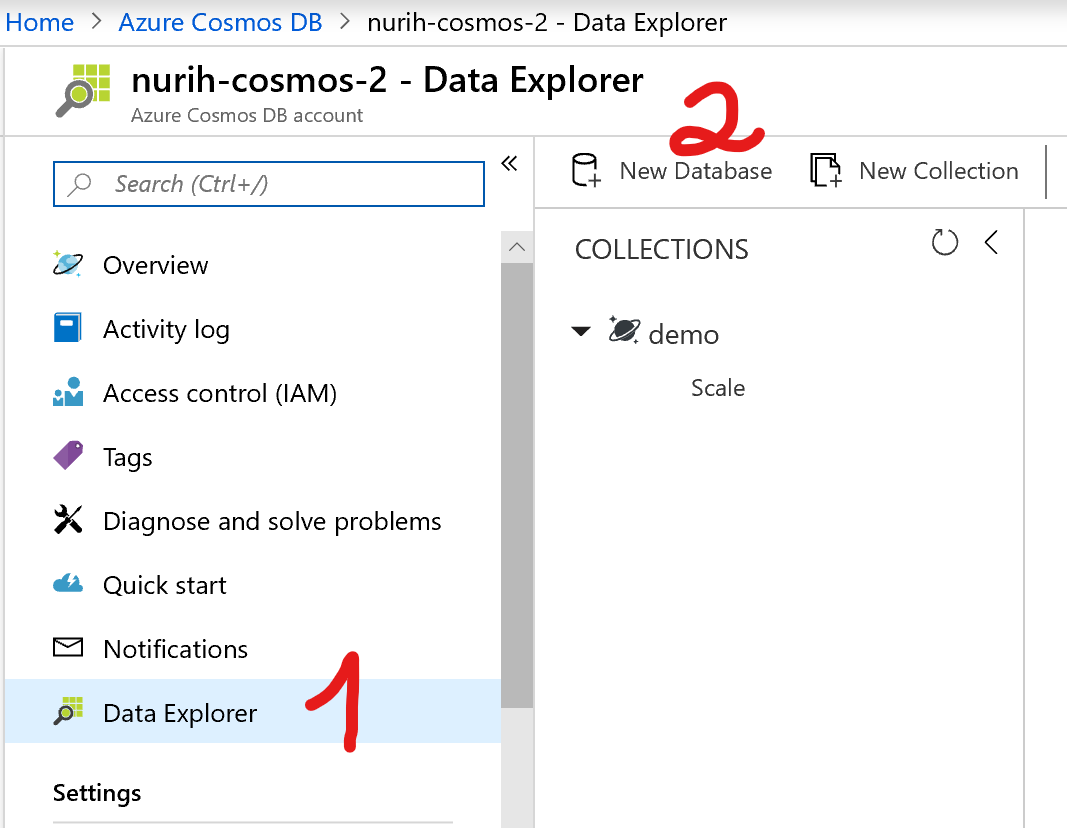This screenshot has height=828, width=1067.
Task: Click the Data Explorer sidebar icon
Action: click(x=68, y=711)
